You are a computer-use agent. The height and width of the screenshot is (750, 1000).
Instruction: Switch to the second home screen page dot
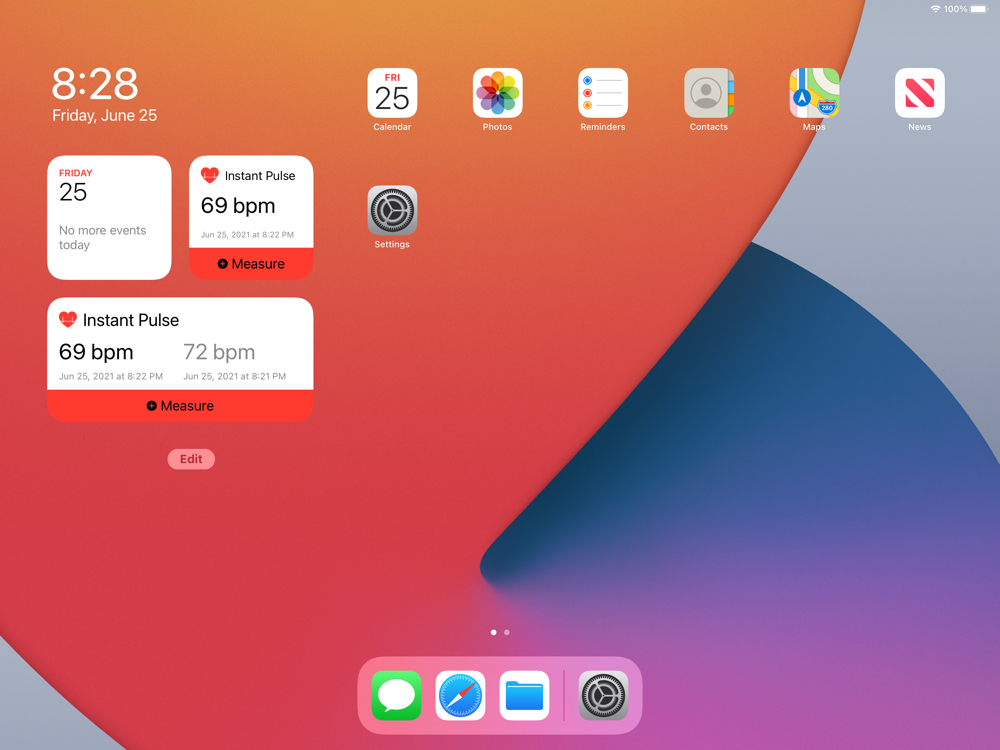(506, 633)
